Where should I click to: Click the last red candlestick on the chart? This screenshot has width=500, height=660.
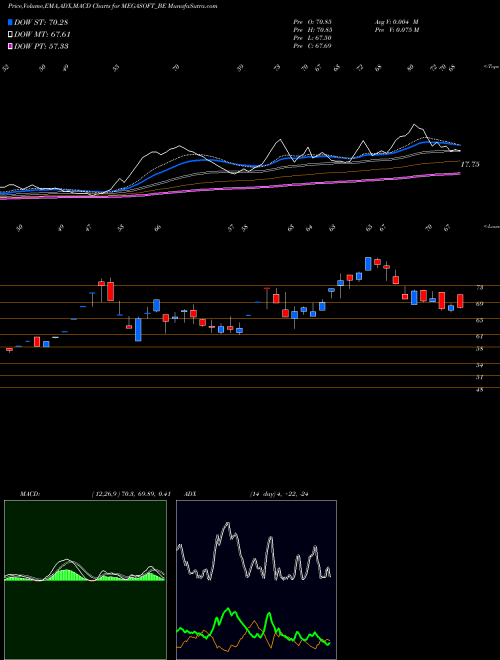[460, 301]
